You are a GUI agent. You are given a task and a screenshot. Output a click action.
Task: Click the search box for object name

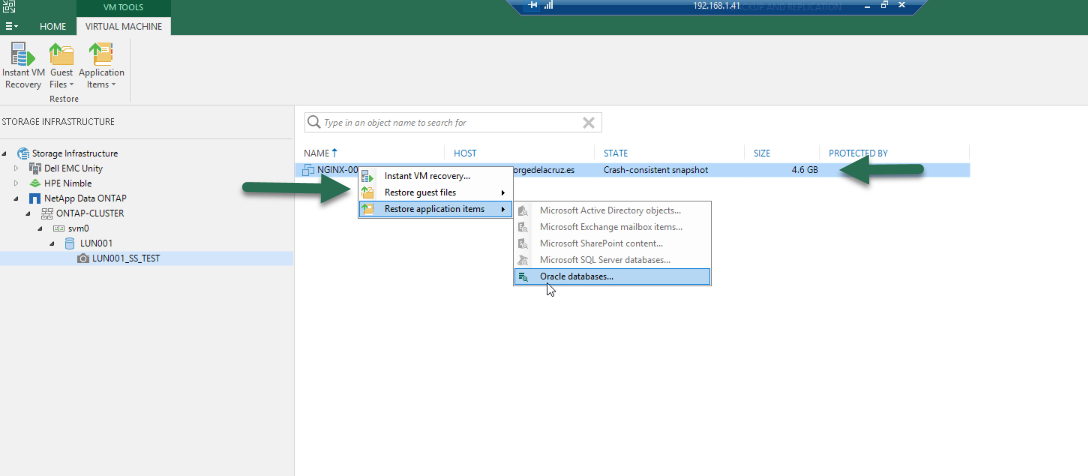tap(452, 123)
